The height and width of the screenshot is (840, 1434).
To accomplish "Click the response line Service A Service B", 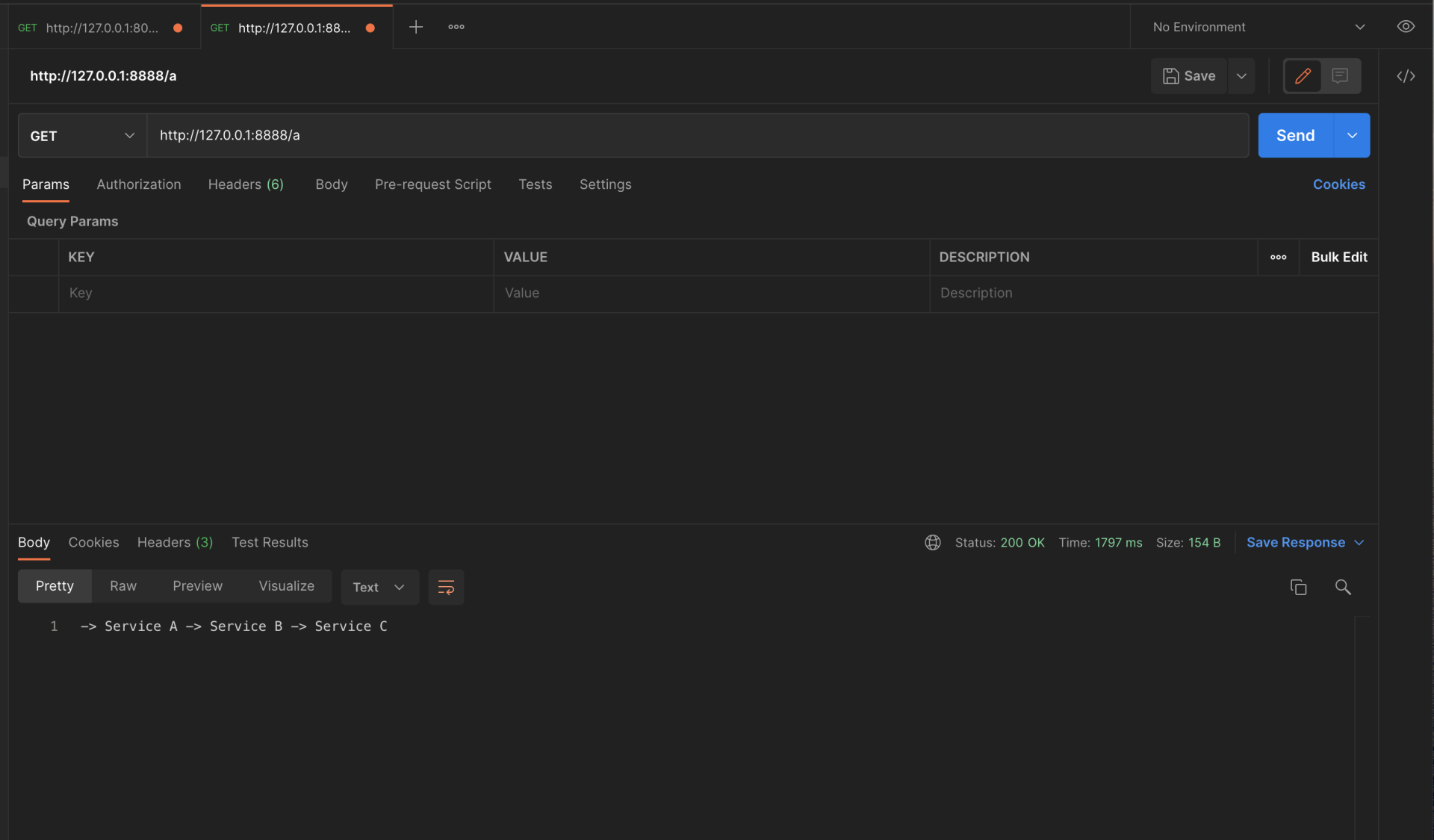I will (234, 626).
